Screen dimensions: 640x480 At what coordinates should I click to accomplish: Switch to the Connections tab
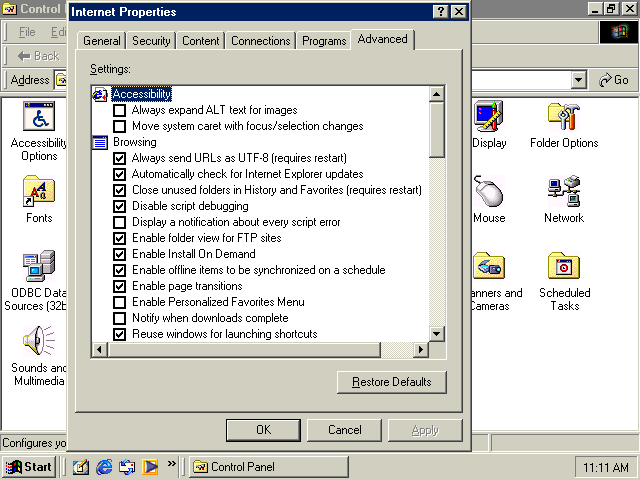click(260, 41)
